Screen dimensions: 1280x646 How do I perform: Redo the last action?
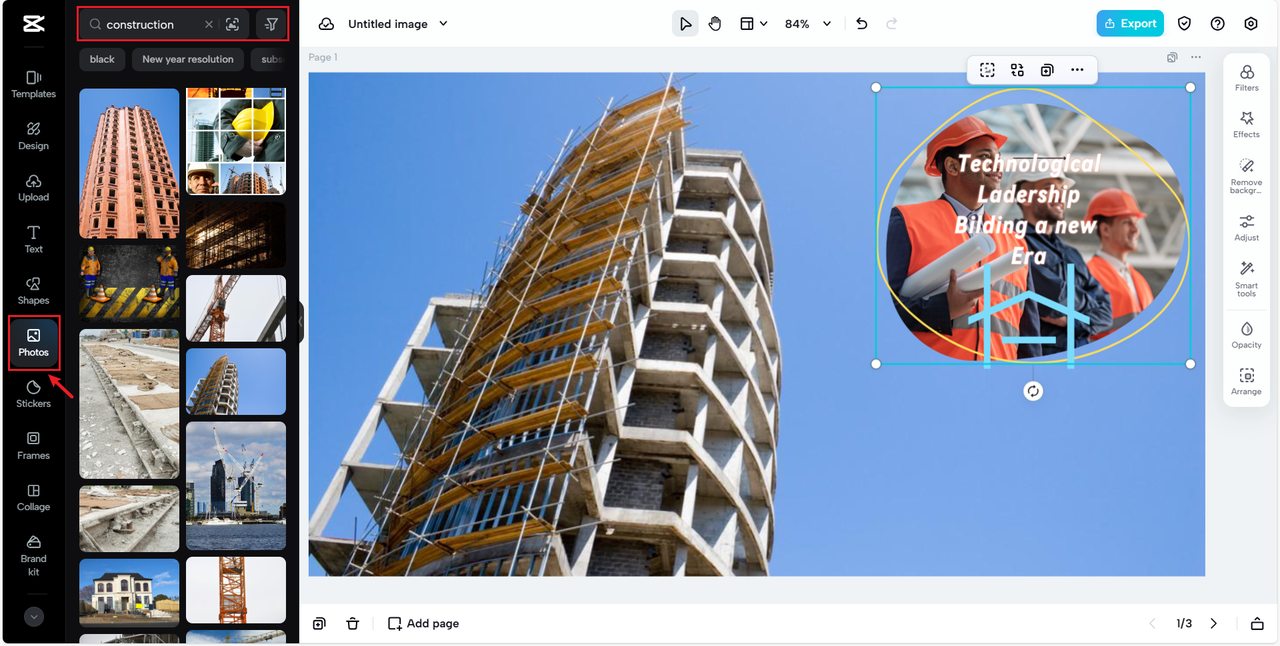[x=891, y=24]
